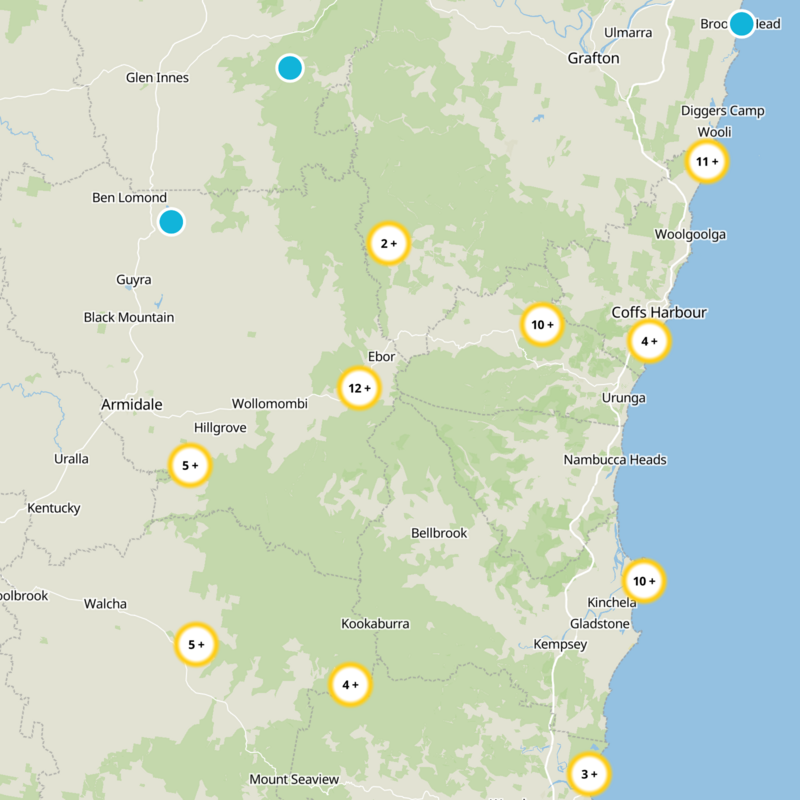Click the Wooli label
800x800 pixels.
(714, 132)
